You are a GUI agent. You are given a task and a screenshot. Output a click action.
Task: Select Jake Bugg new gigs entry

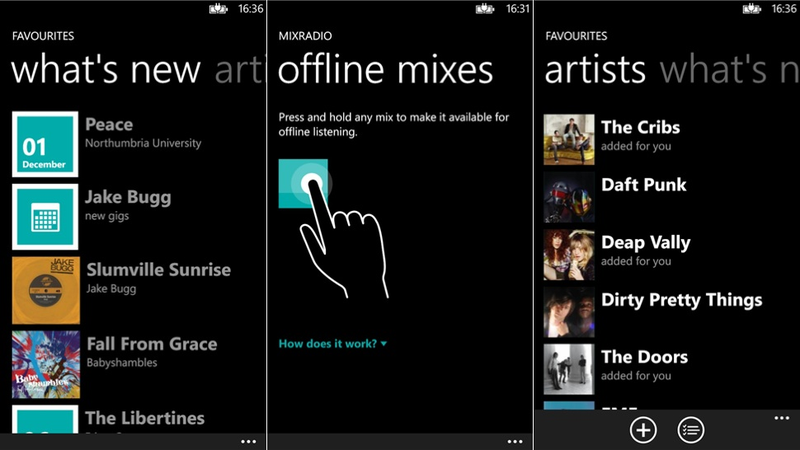pos(128,205)
